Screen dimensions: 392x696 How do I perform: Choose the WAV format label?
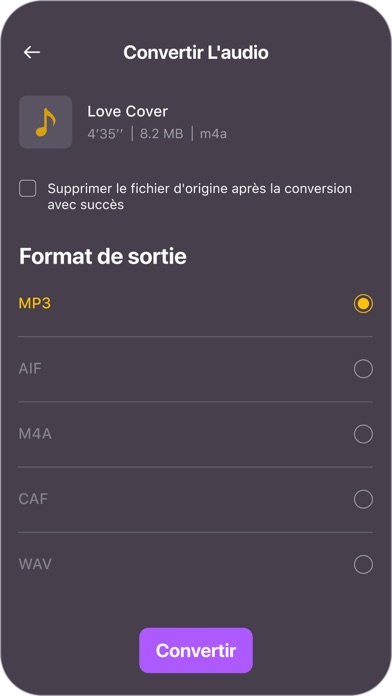pos(35,565)
